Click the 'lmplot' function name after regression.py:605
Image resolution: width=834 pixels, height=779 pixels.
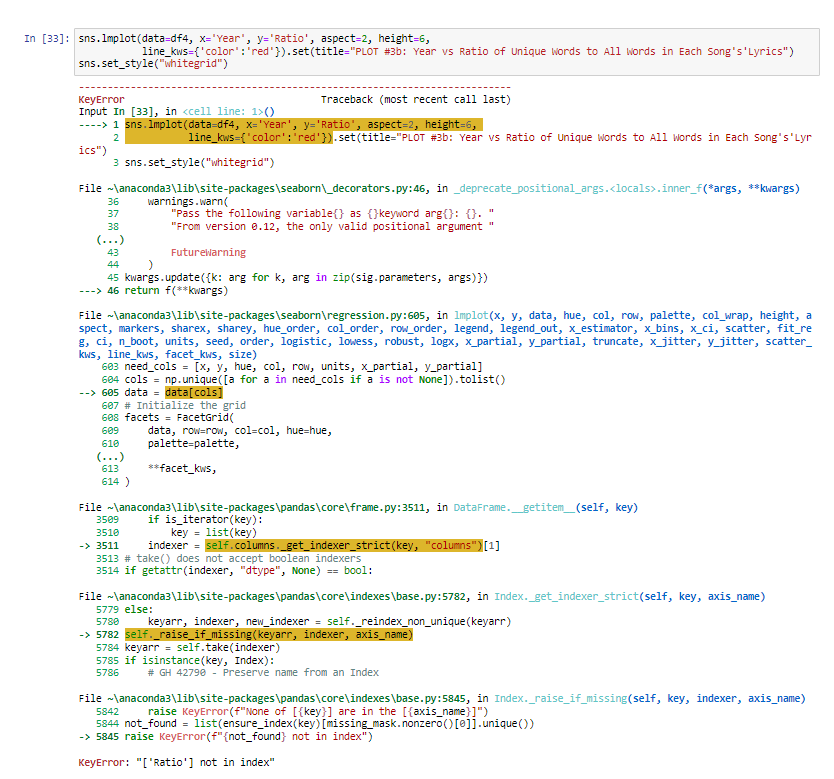pos(471,316)
